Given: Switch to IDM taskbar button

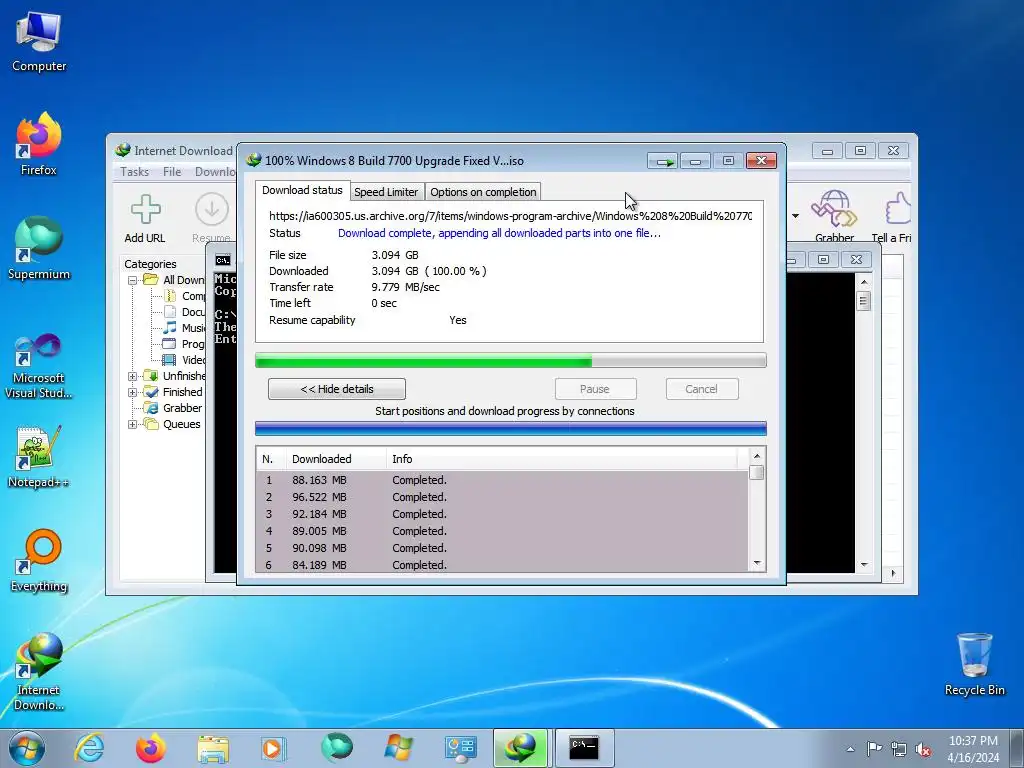Looking at the screenshot, I should pos(520,748).
